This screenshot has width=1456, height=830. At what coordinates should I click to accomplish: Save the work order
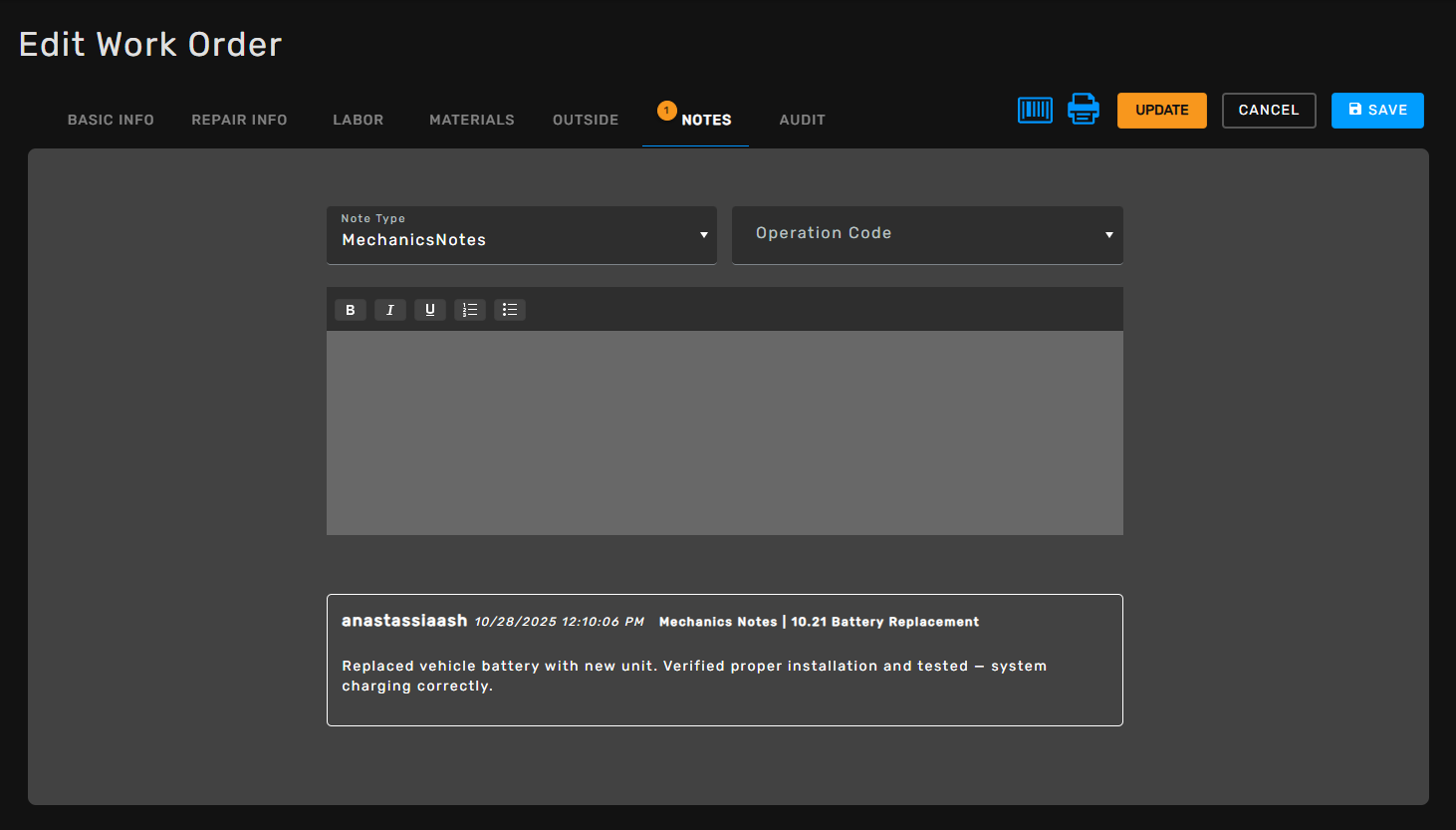pos(1376,111)
